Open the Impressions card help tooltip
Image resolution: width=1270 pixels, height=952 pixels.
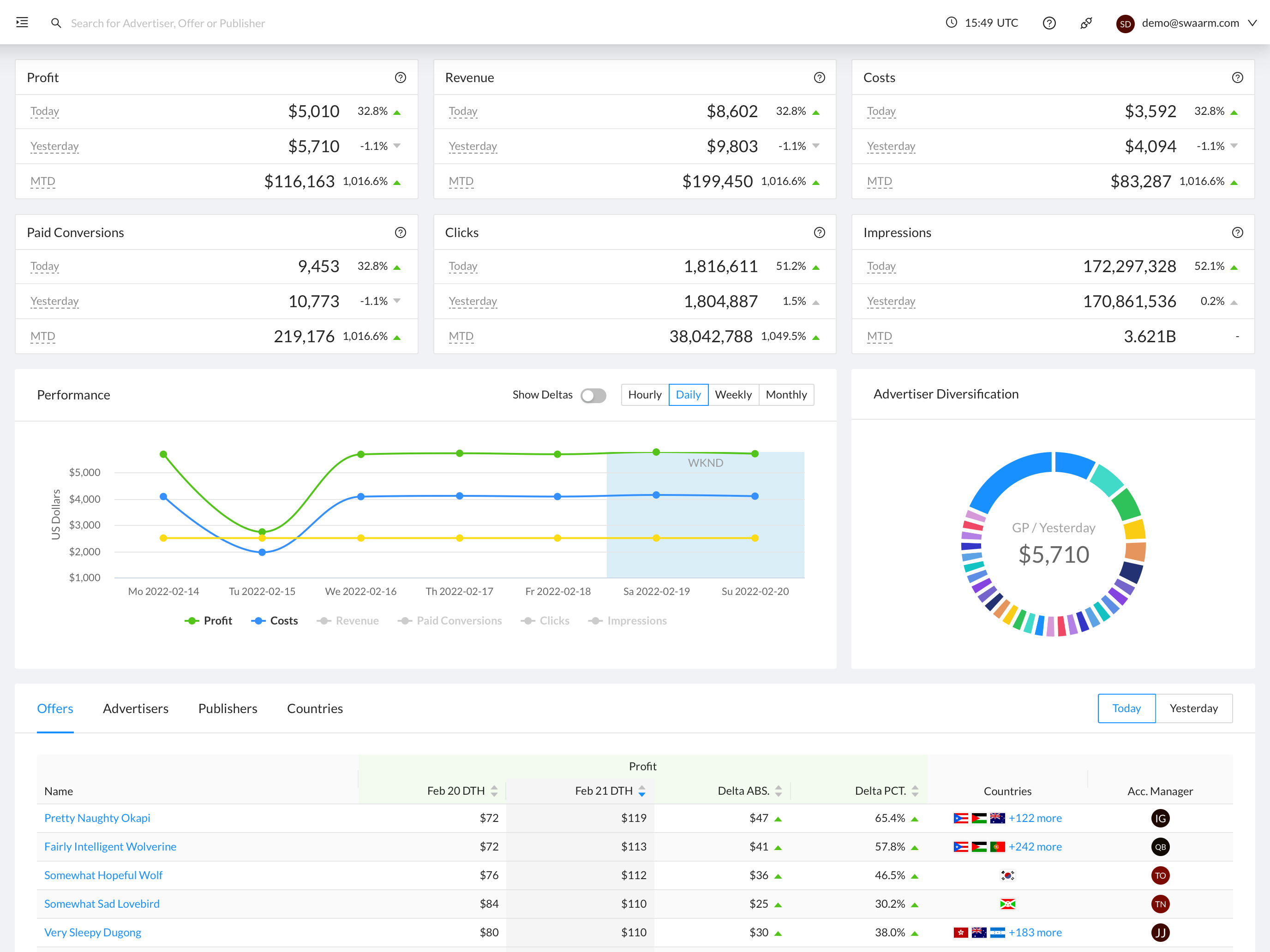(x=1238, y=232)
